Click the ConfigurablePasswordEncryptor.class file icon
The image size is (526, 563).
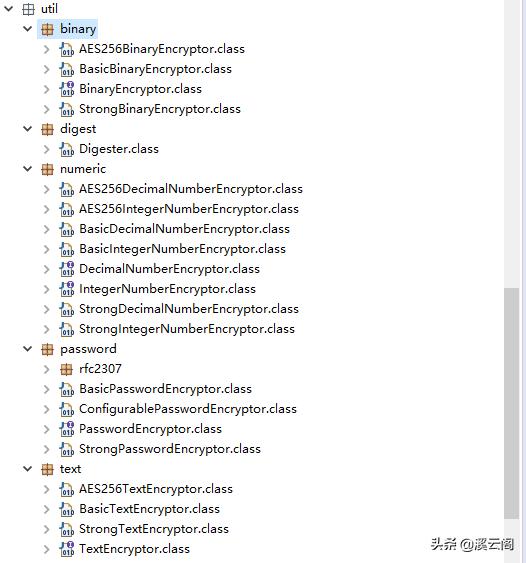tap(67, 409)
